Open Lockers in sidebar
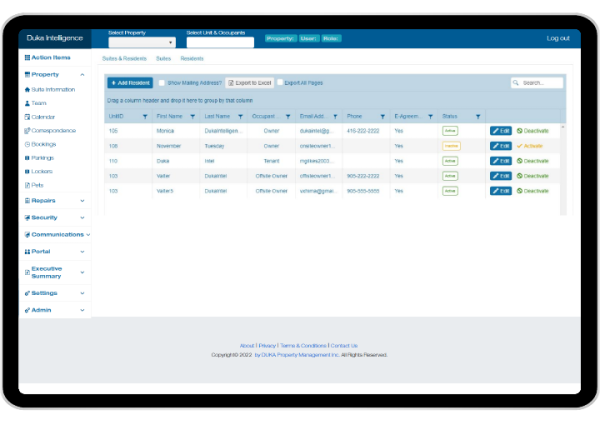This screenshot has height=425, width=600. (x=39, y=171)
